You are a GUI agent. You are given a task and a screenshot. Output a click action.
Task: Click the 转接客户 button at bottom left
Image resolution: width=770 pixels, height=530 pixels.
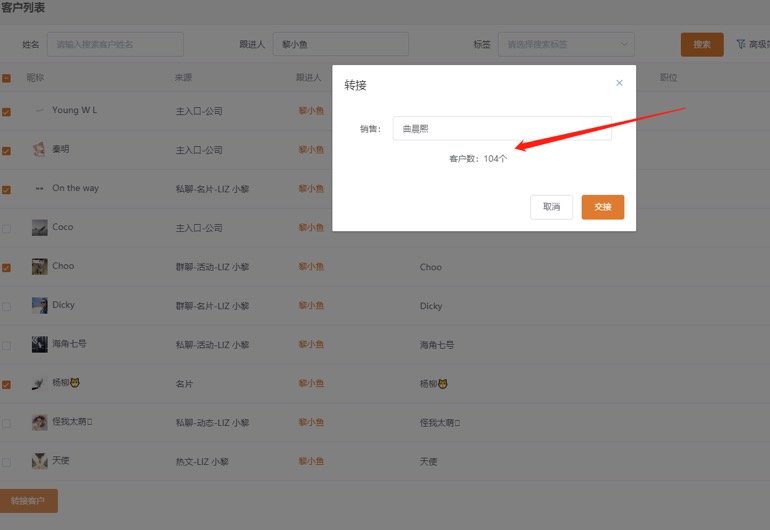[28, 501]
